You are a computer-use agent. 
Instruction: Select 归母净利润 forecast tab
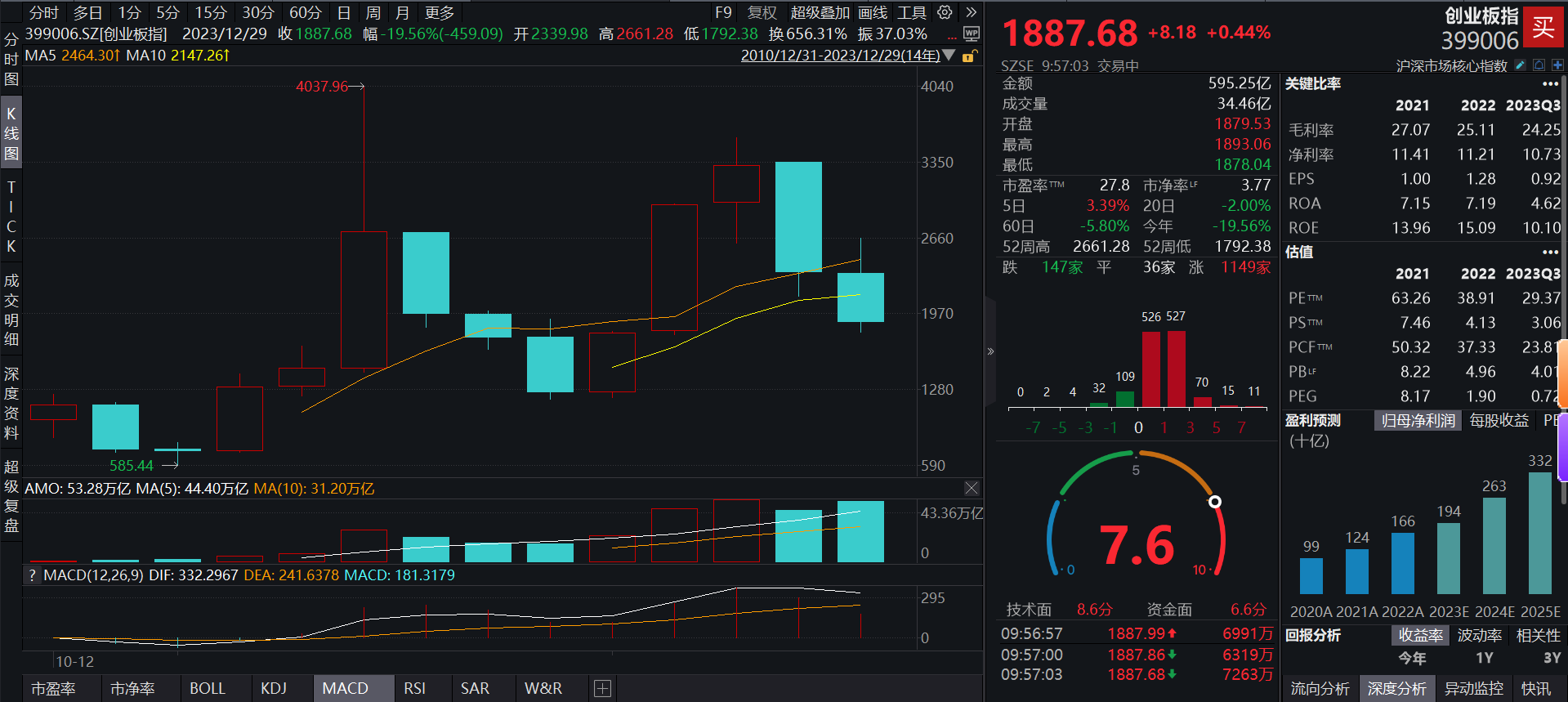[x=1418, y=421]
